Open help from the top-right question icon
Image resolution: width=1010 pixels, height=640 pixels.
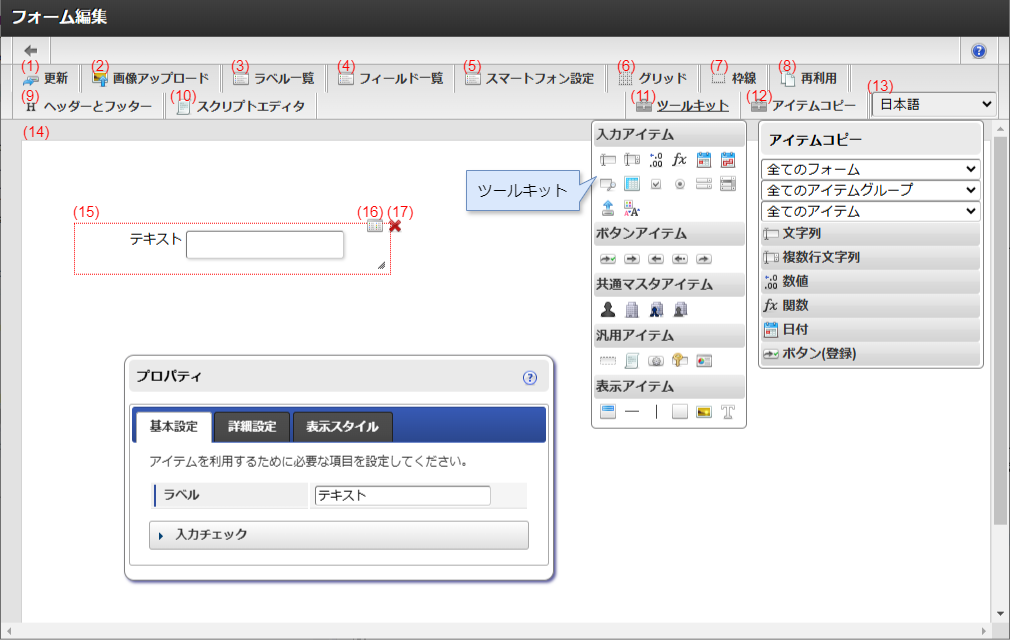(978, 51)
